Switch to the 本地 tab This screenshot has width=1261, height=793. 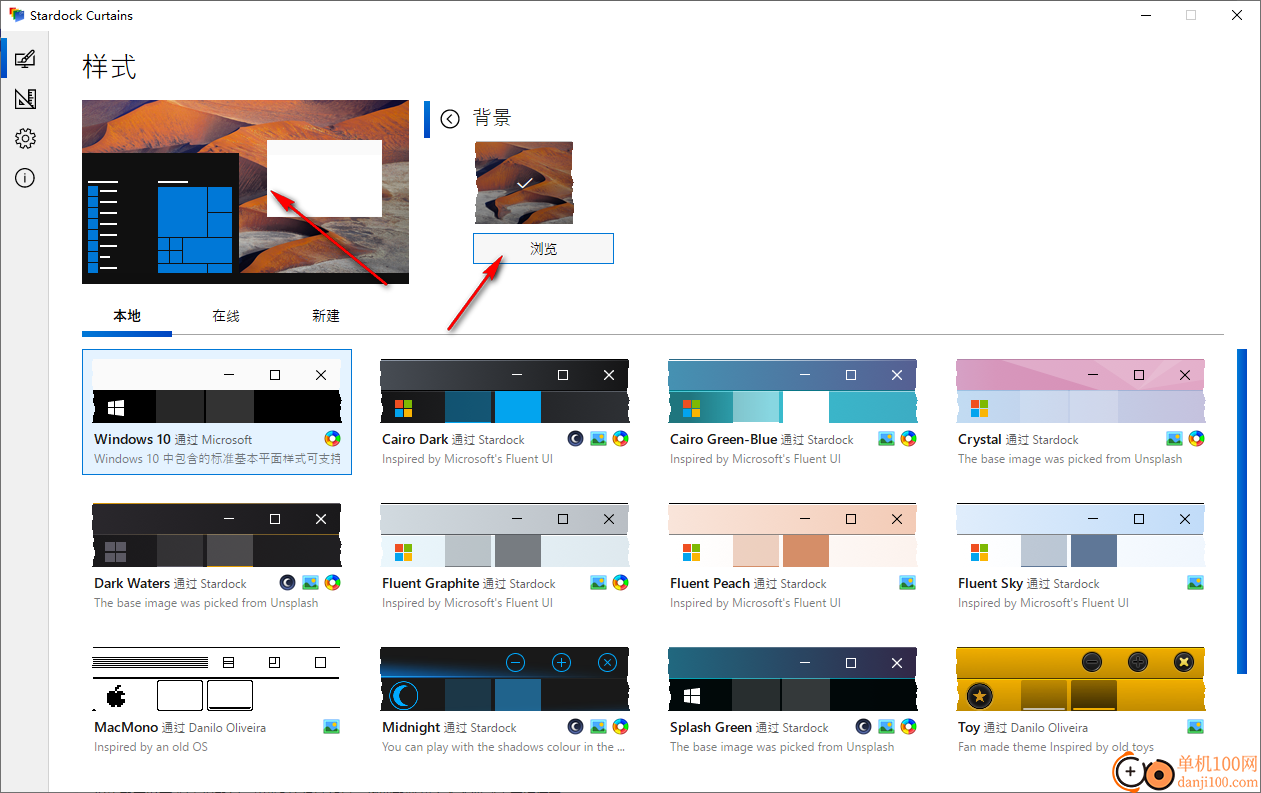(x=127, y=316)
